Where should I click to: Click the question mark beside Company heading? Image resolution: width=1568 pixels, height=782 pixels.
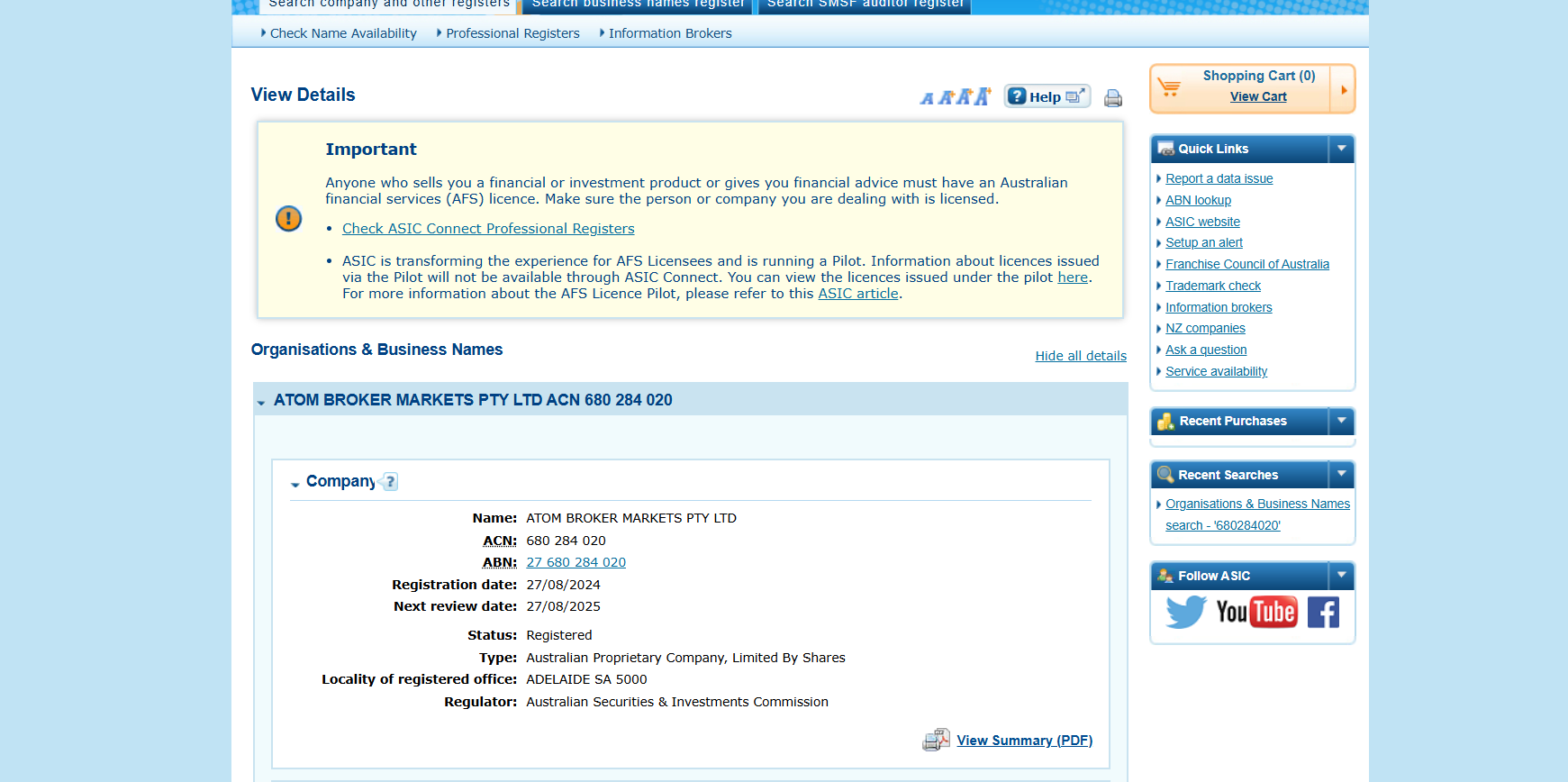point(390,482)
